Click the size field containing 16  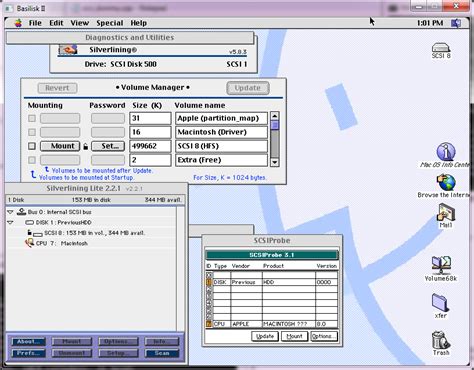(x=150, y=132)
